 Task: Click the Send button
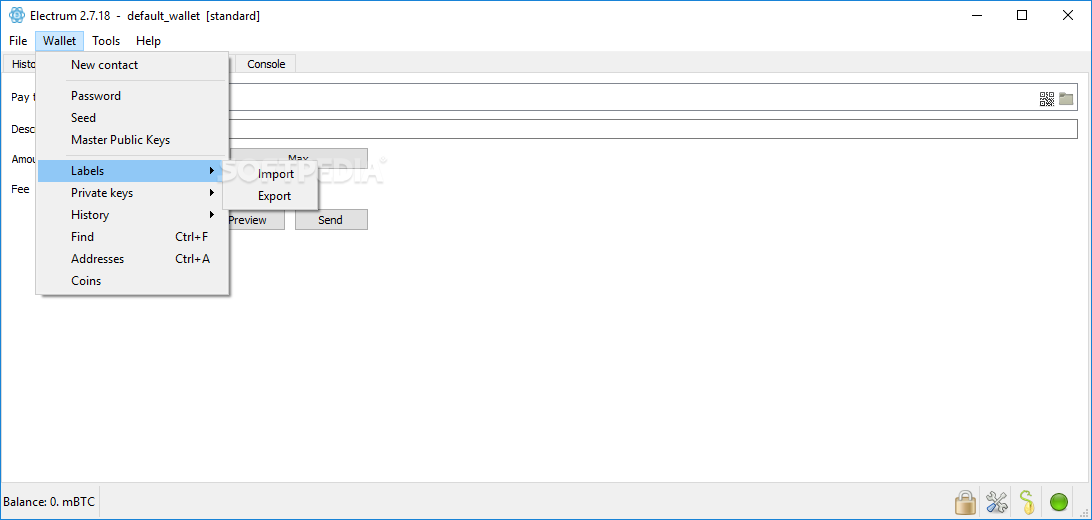tap(331, 220)
